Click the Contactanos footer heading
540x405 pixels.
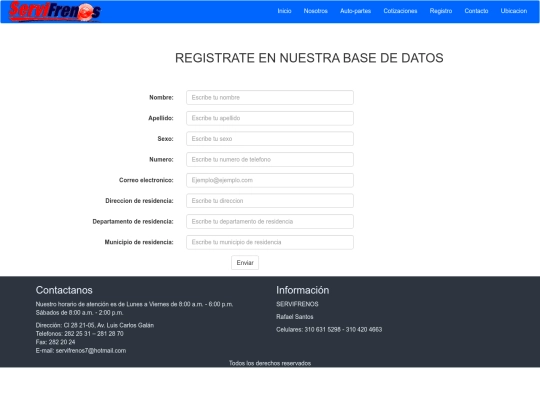[64, 290]
